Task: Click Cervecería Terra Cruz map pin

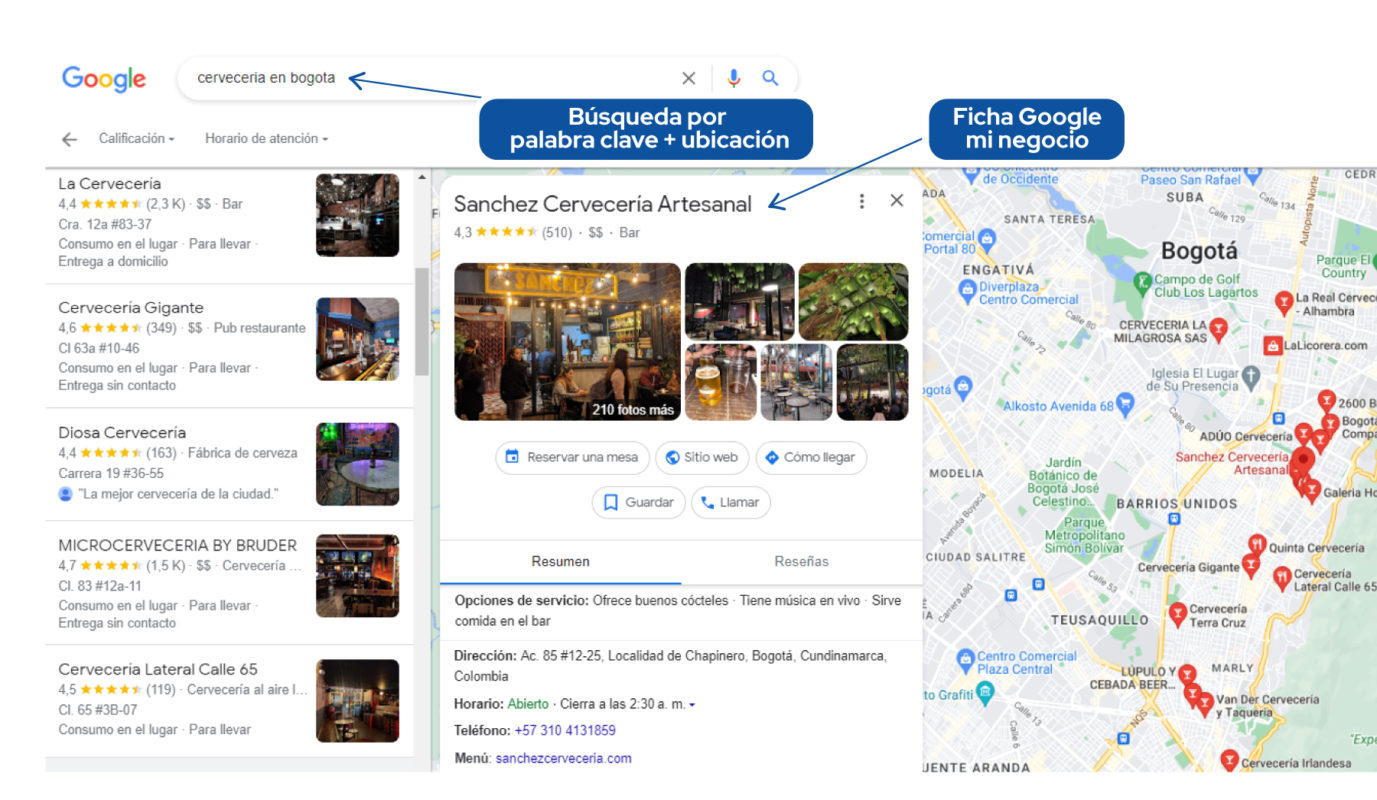Action: (1177, 615)
